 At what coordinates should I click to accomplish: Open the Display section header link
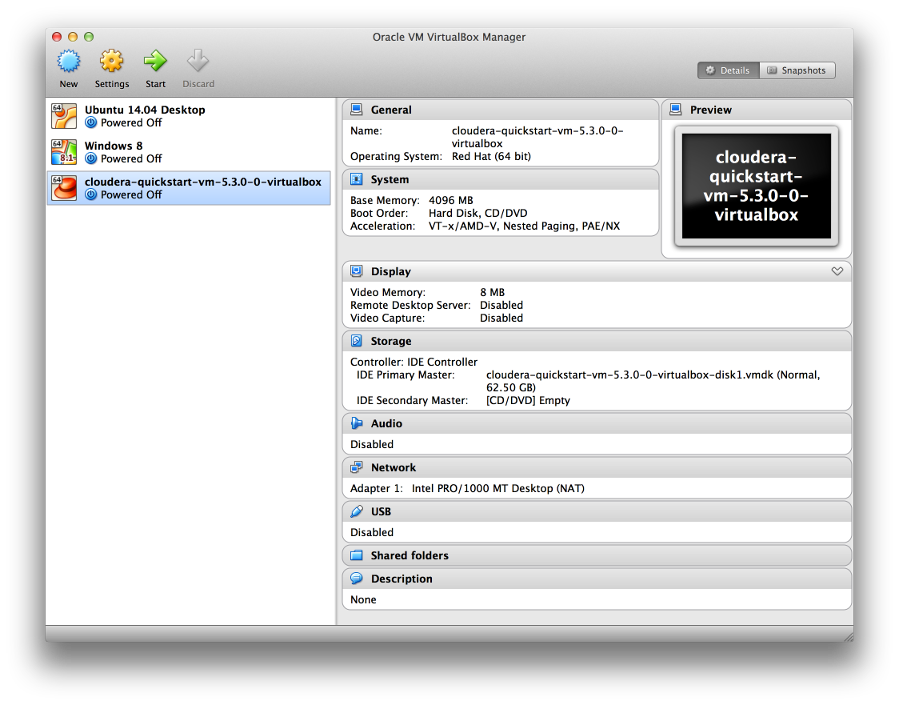(391, 271)
